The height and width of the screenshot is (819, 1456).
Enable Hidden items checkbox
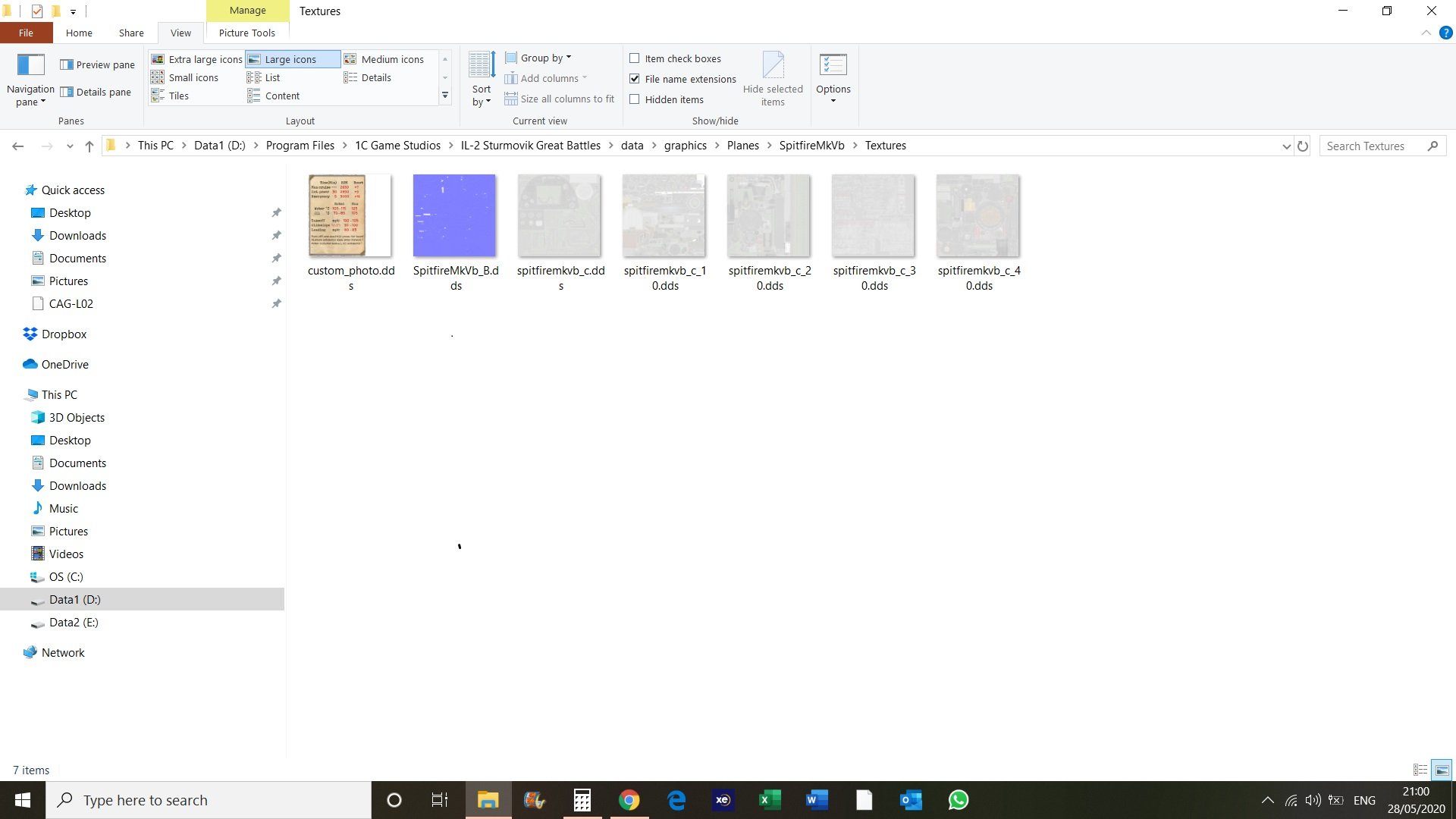[x=635, y=99]
